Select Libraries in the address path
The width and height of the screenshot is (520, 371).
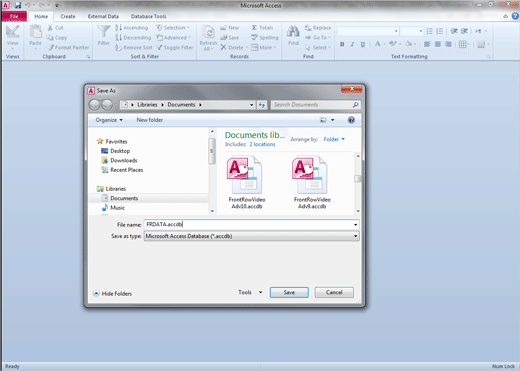pyautogui.click(x=147, y=105)
